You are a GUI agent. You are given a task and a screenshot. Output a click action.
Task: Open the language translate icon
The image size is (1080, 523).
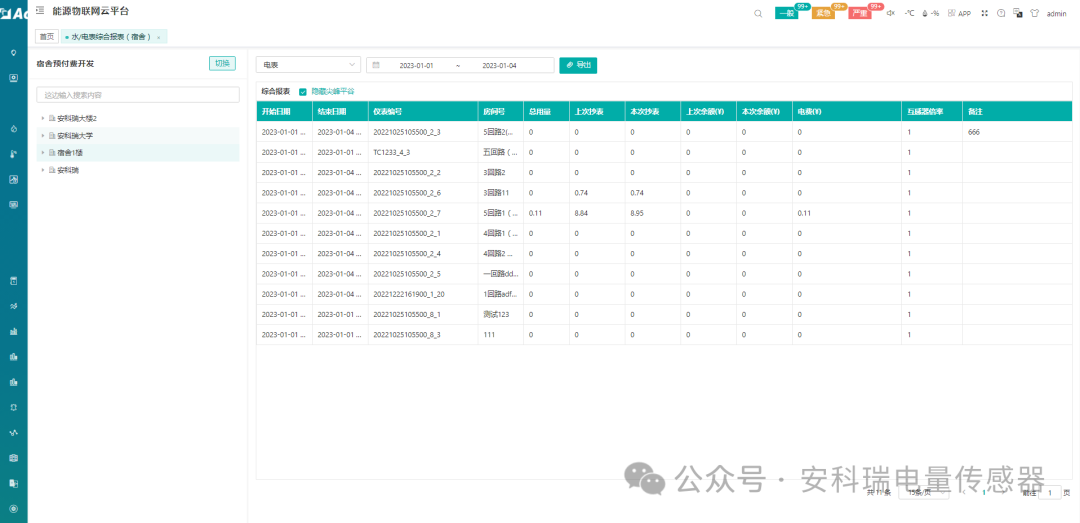click(1017, 13)
